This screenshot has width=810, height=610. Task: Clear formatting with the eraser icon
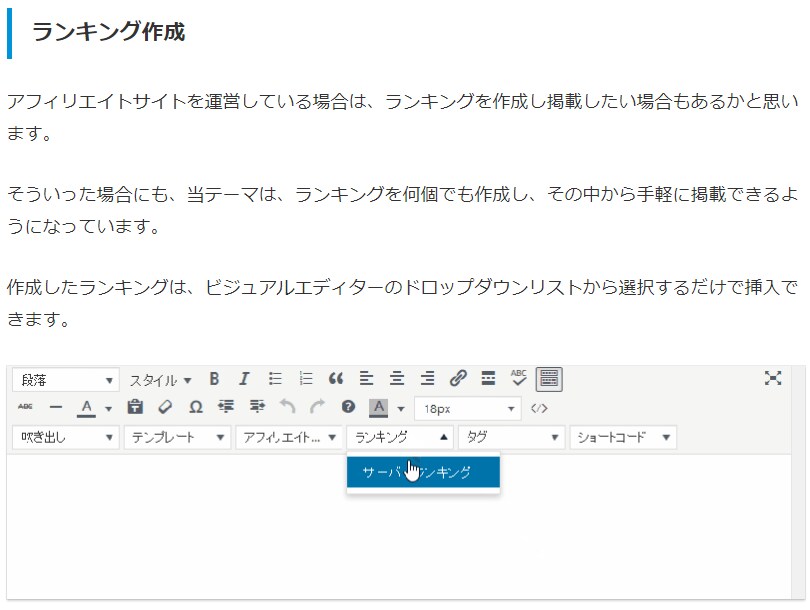coord(165,408)
